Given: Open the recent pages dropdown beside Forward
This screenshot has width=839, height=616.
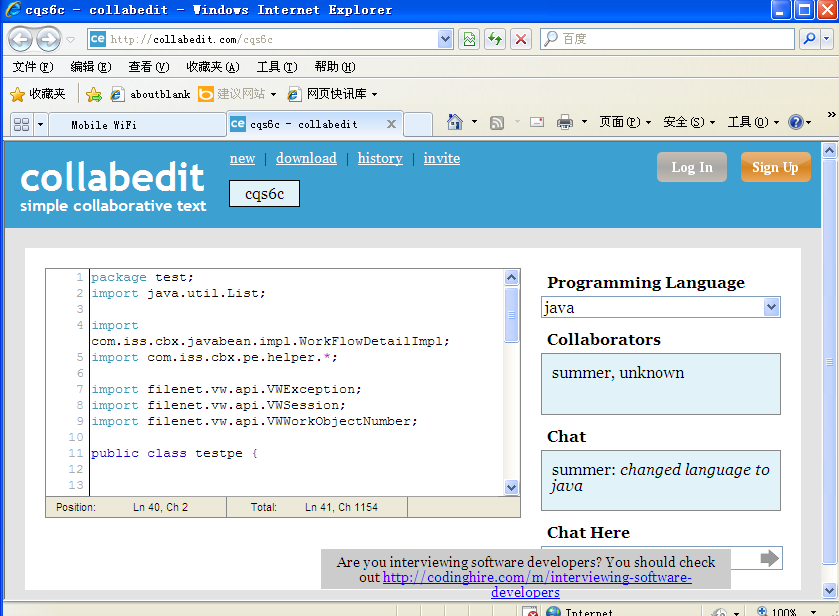Looking at the screenshot, I should pyautogui.click(x=71, y=40).
